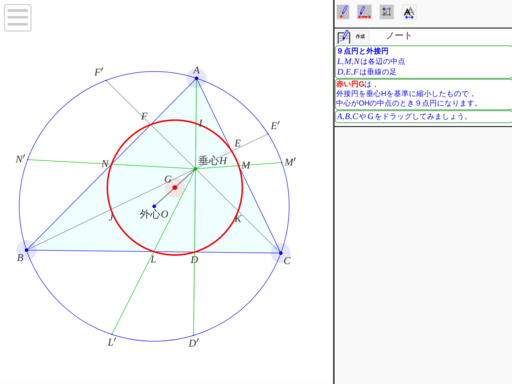
Task: Click vertex A of the triangle
Action: tap(196, 78)
